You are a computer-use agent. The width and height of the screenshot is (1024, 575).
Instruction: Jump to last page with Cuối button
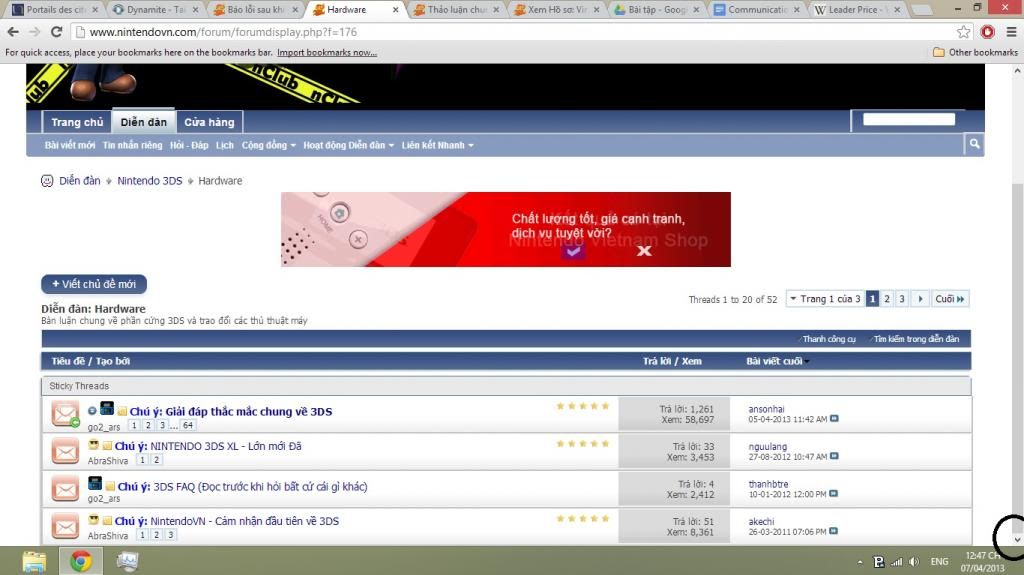[950, 299]
